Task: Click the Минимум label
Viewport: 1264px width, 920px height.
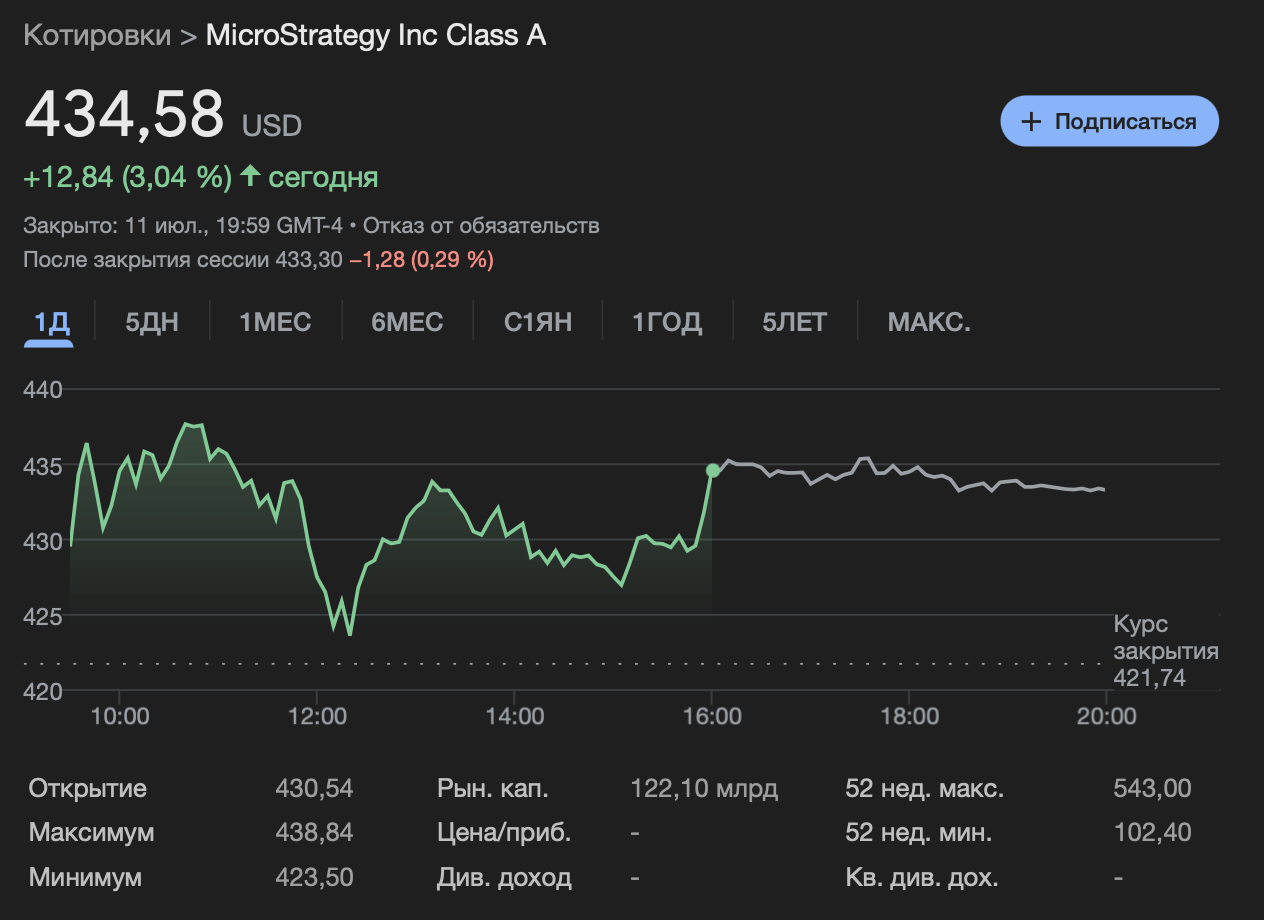Action: pos(86,877)
